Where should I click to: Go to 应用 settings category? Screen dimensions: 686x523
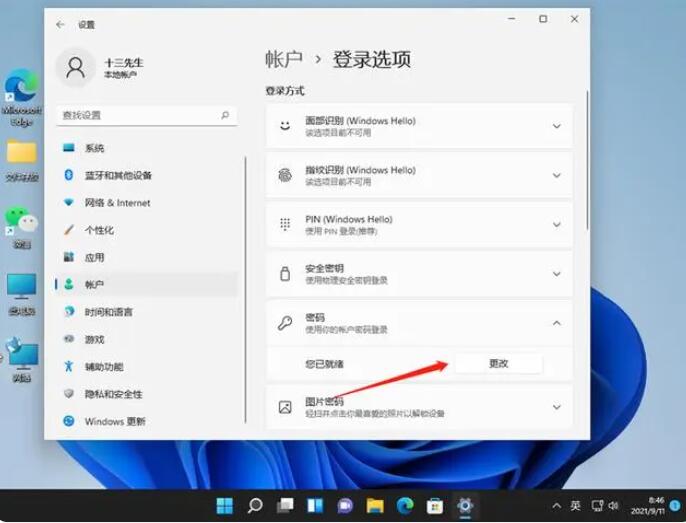[94, 257]
